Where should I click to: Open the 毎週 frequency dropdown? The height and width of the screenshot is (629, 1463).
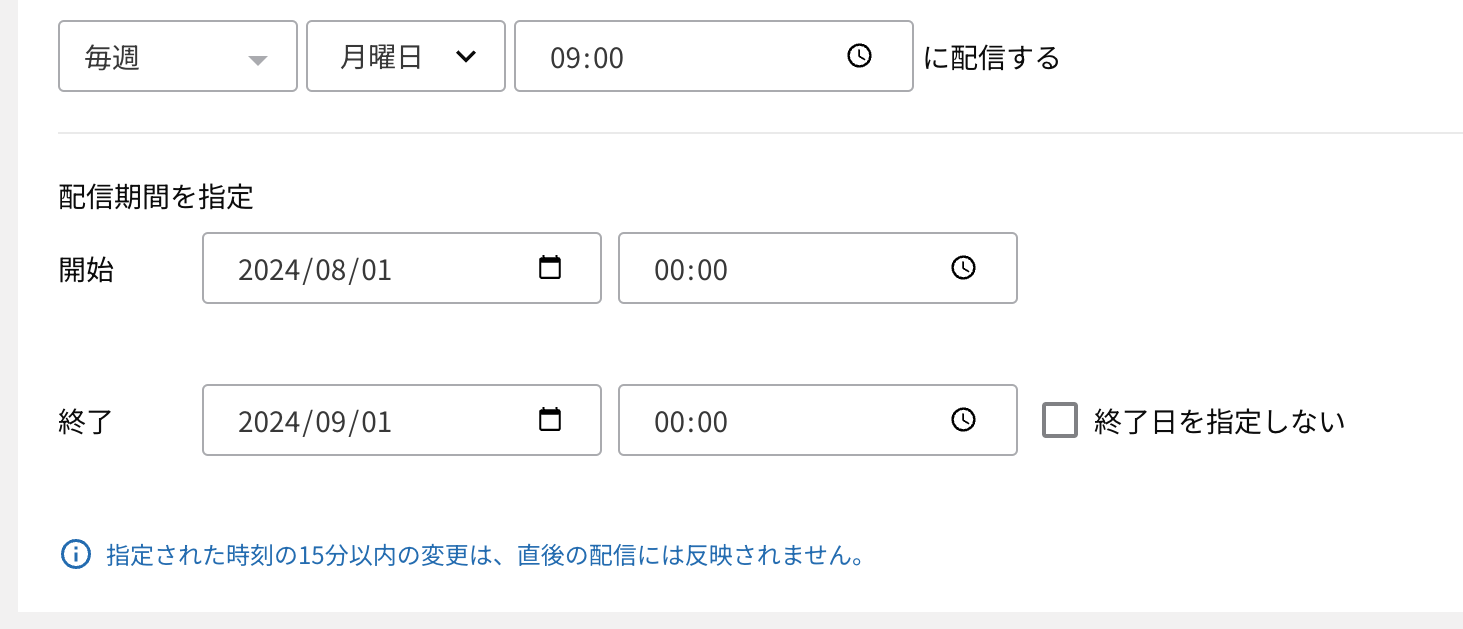[160, 57]
